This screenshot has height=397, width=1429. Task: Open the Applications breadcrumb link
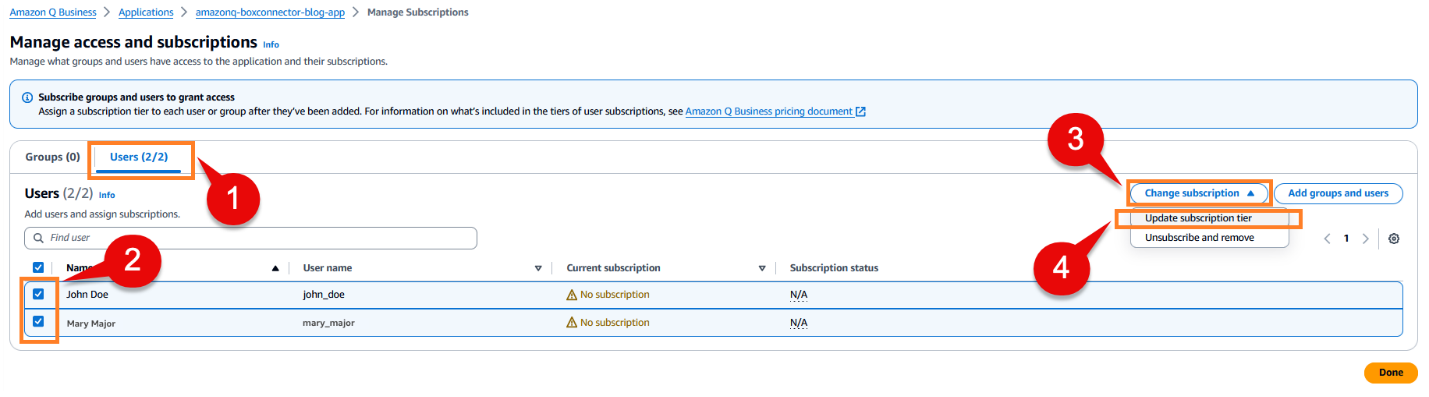(145, 12)
